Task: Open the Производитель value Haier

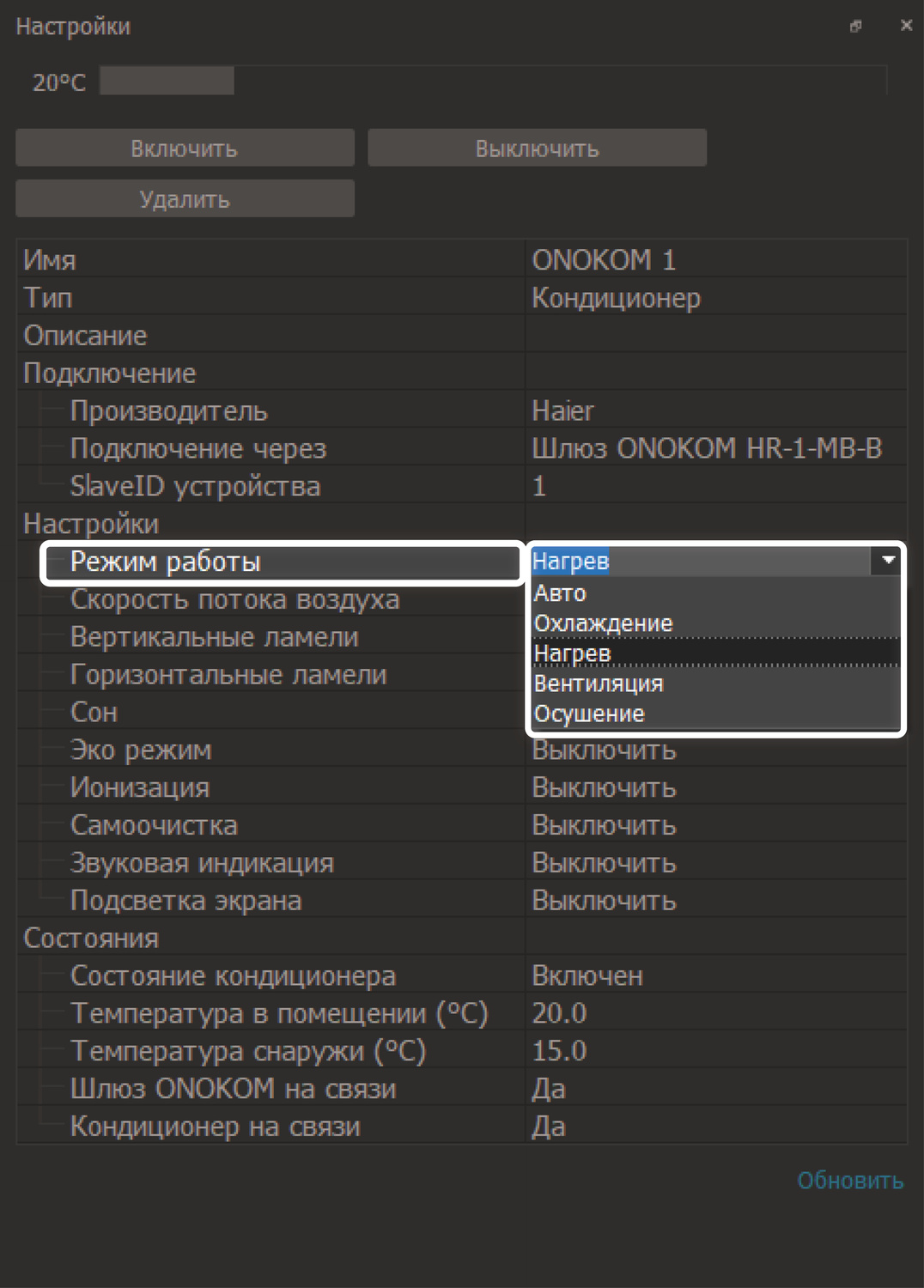Action: [x=562, y=410]
